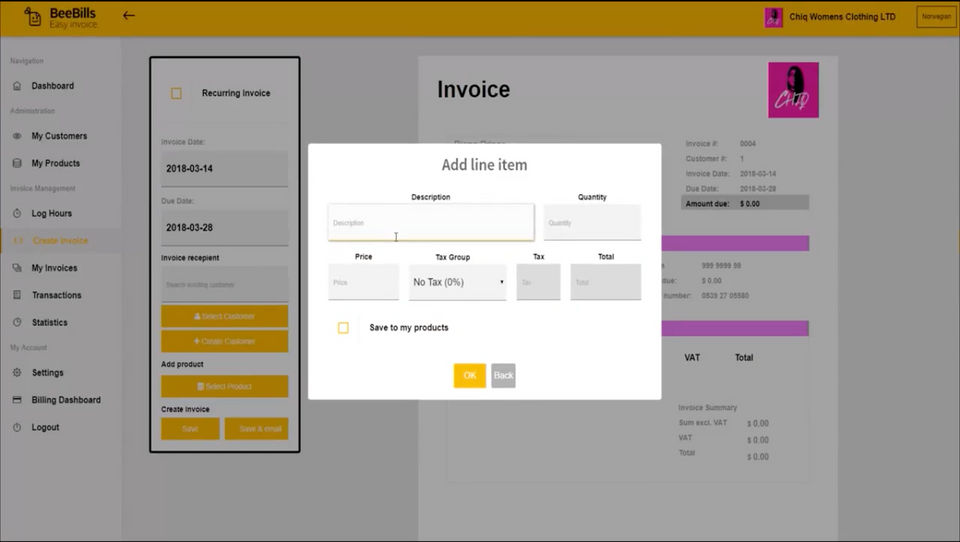
Task: Click Chiq company avatar in header
Action: [x=773, y=17]
